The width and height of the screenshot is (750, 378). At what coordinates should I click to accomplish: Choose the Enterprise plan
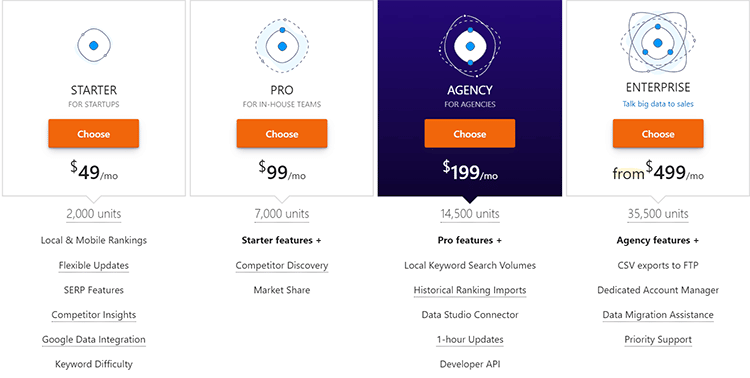(658, 133)
